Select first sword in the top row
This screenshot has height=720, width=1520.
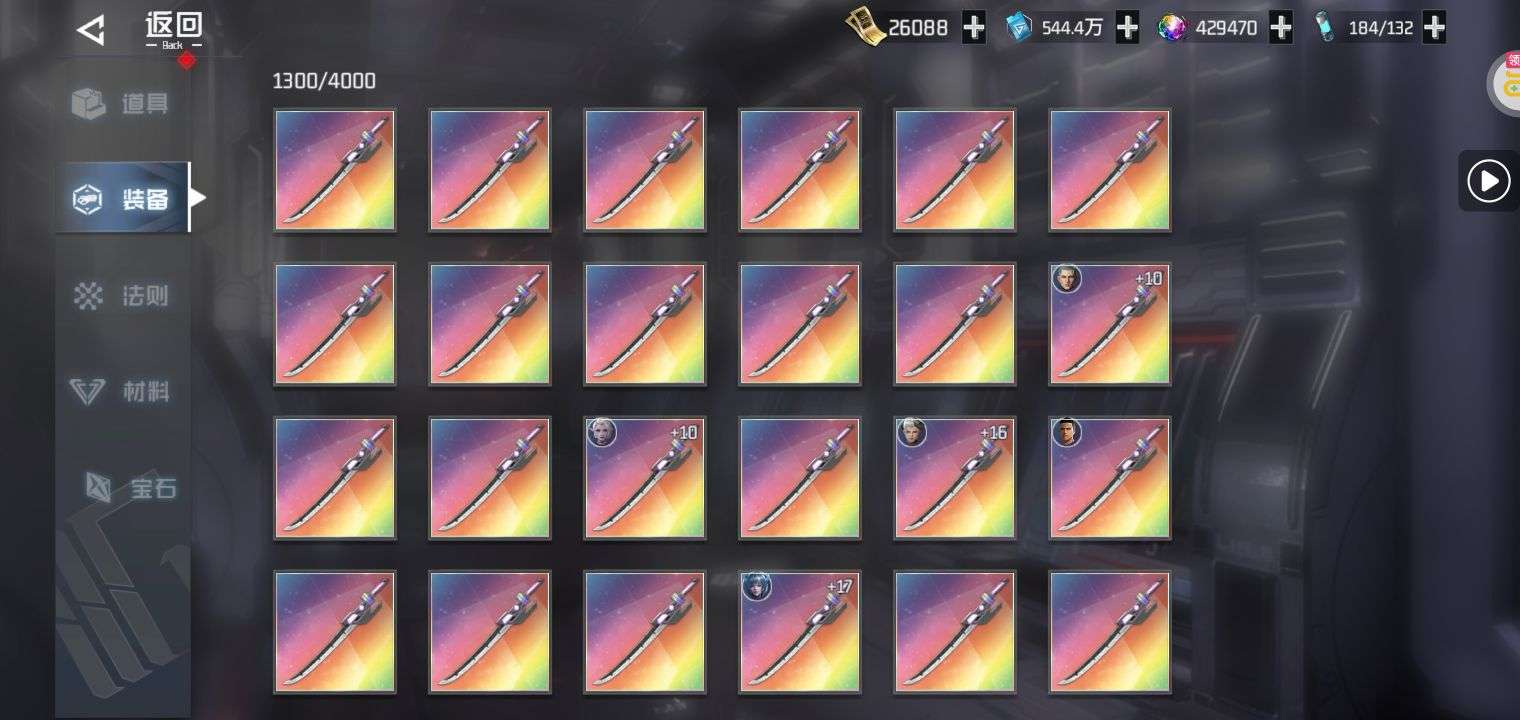335,170
